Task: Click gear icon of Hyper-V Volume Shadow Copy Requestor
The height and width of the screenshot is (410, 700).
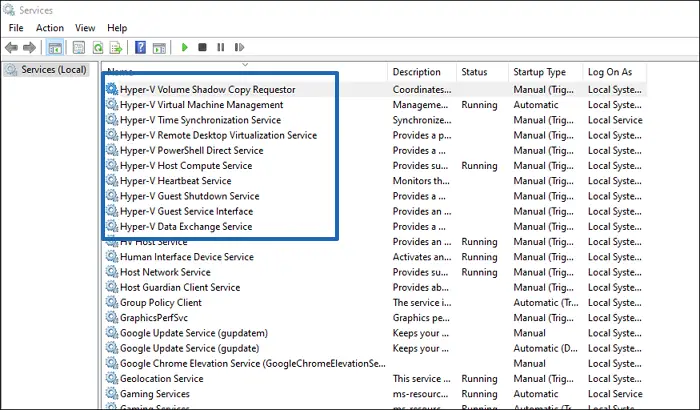Action: (112, 89)
